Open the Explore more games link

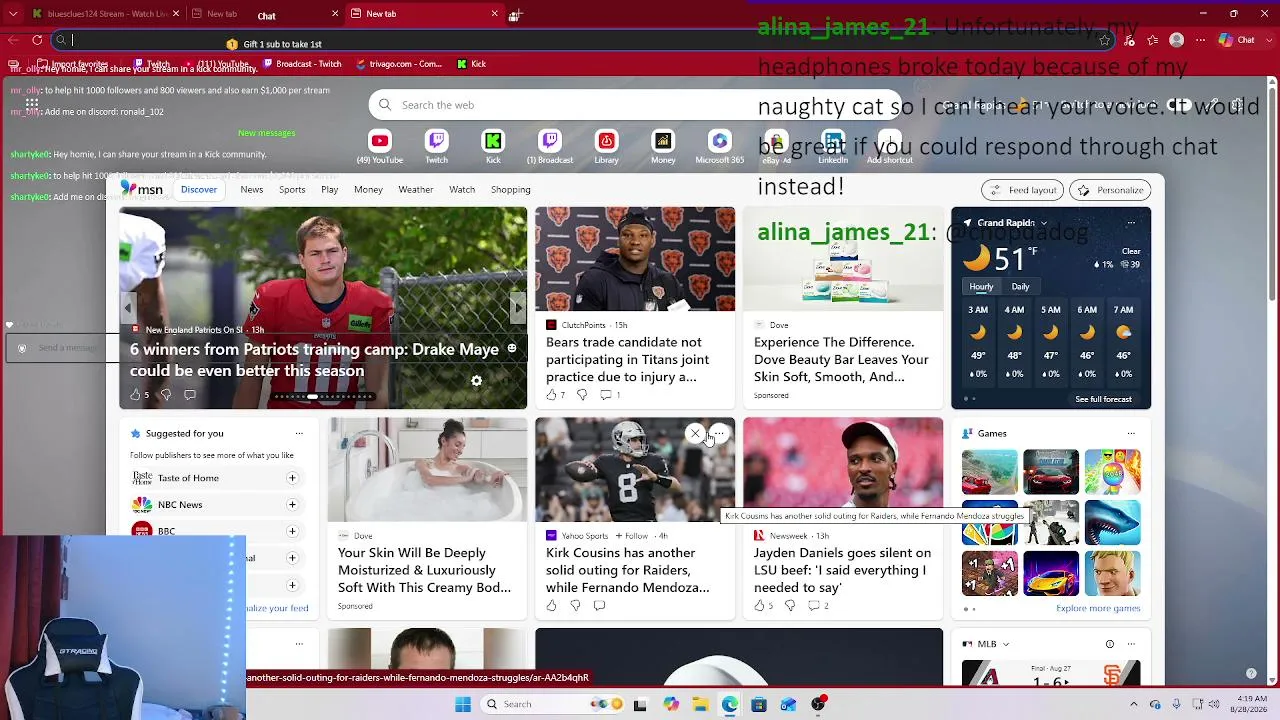coord(1098,608)
